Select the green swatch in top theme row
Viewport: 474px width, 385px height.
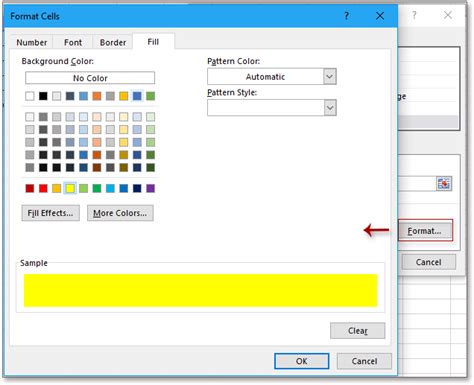150,96
